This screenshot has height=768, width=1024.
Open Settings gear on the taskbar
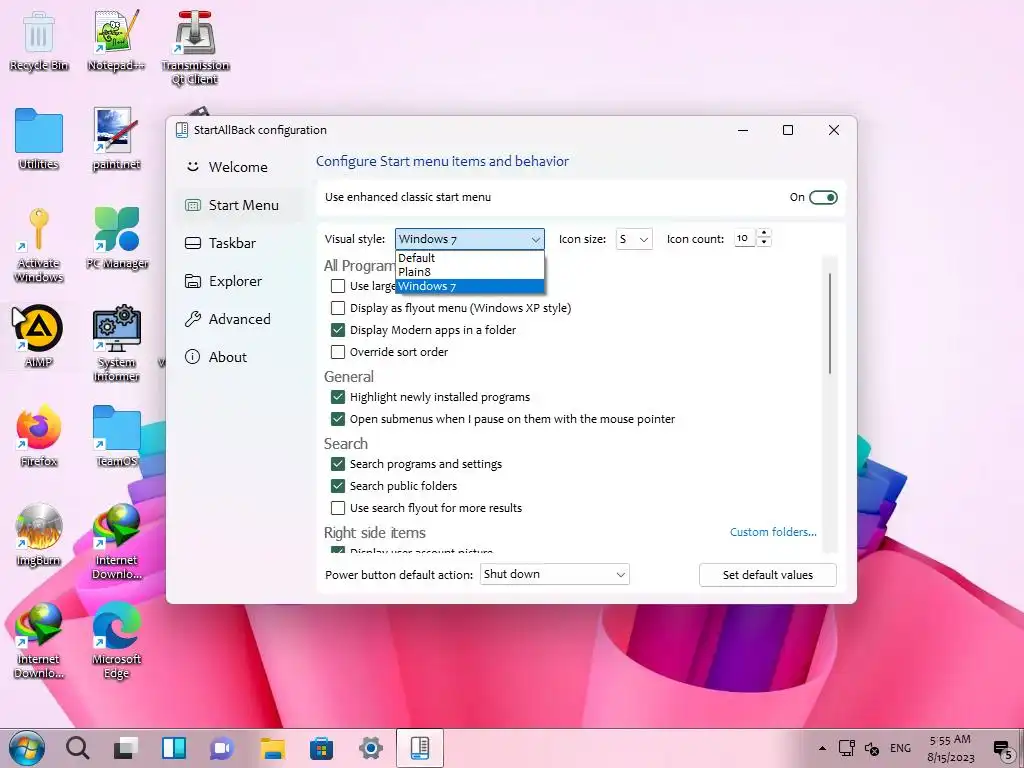[x=370, y=748]
